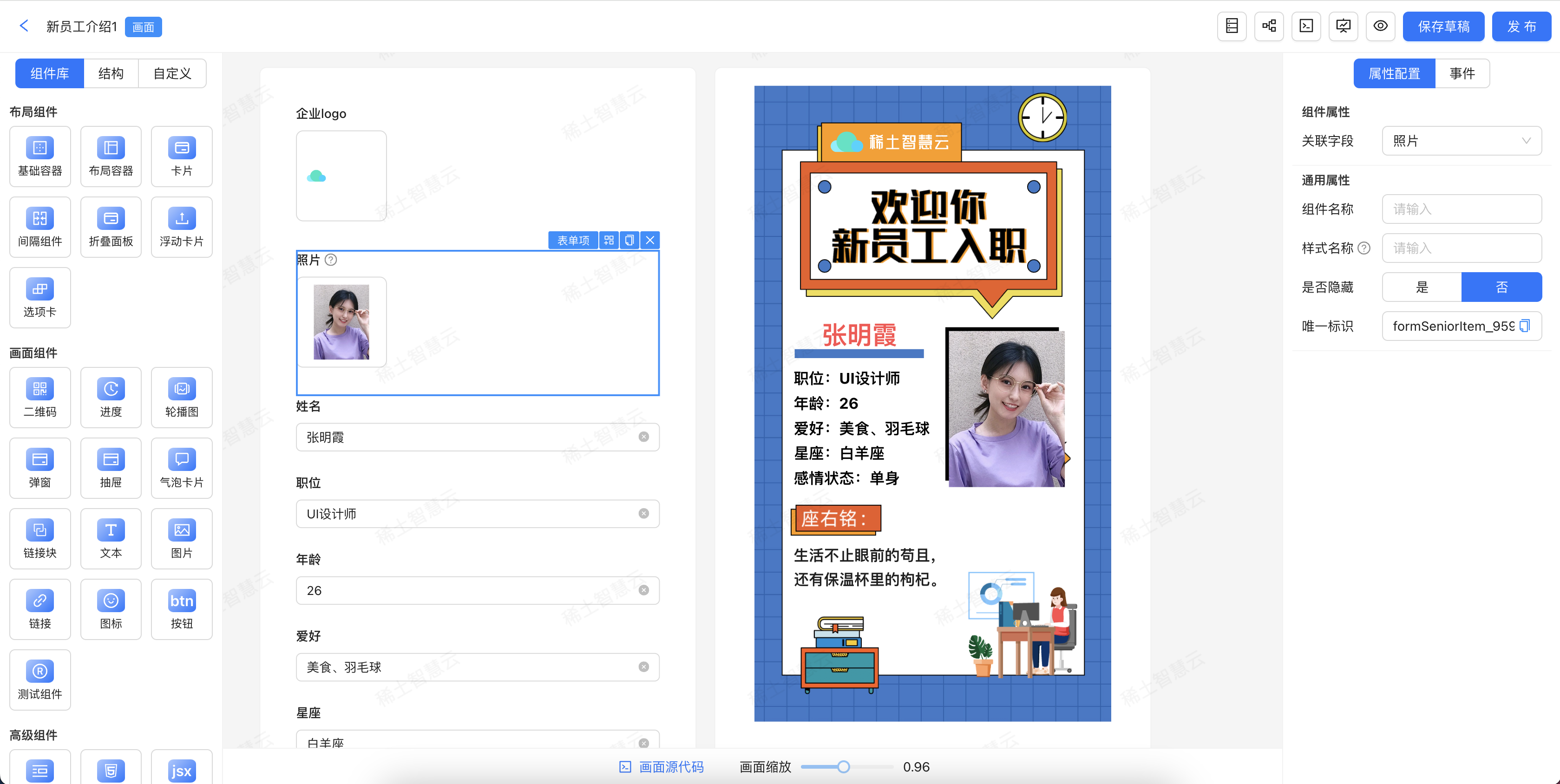The height and width of the screenshot is (784, 1560).
Task: Click the preview eye icon in top toolbar
Action: click(1380, 26)
